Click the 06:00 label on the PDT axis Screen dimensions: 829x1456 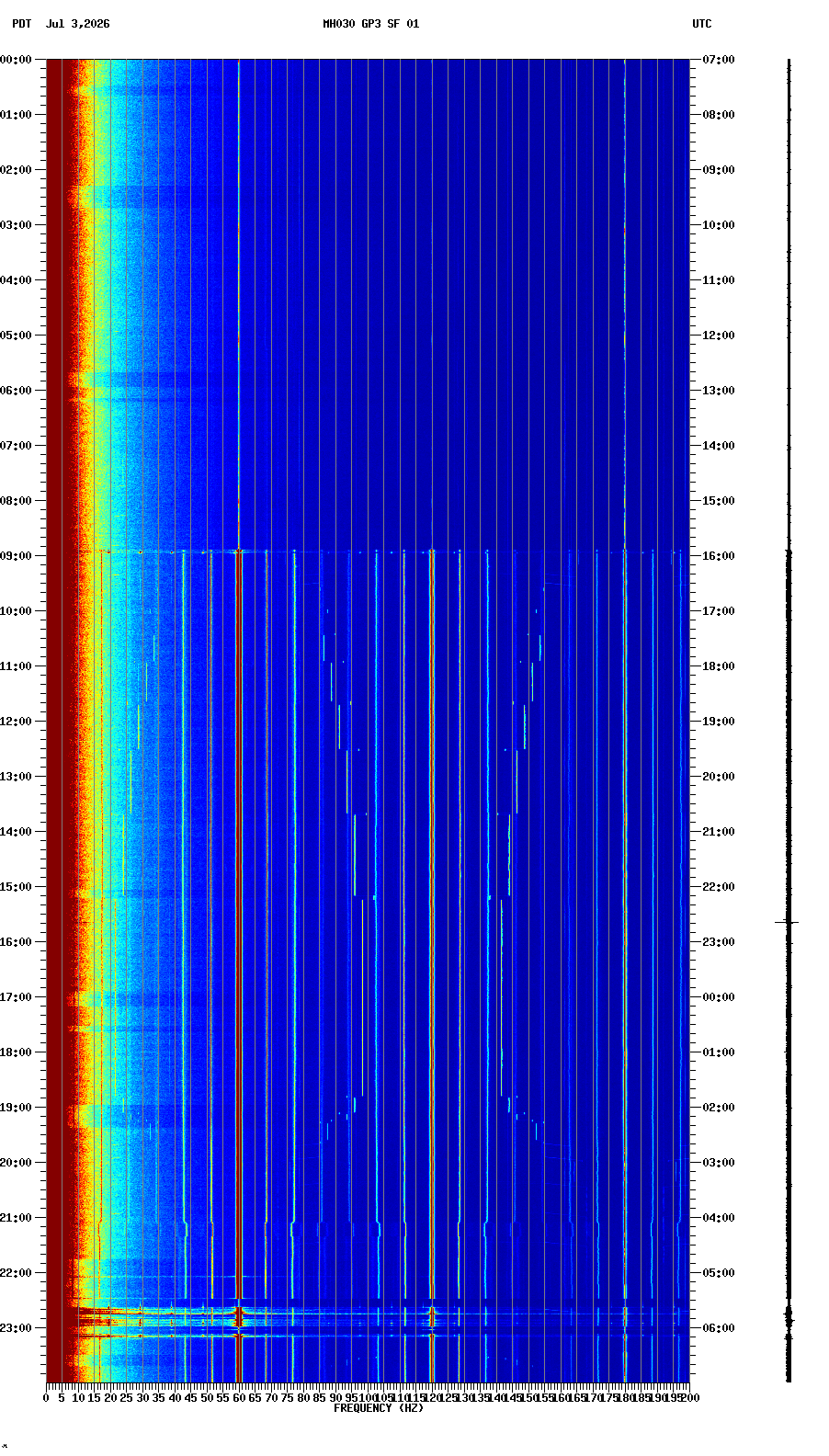[x=16, y=391]
